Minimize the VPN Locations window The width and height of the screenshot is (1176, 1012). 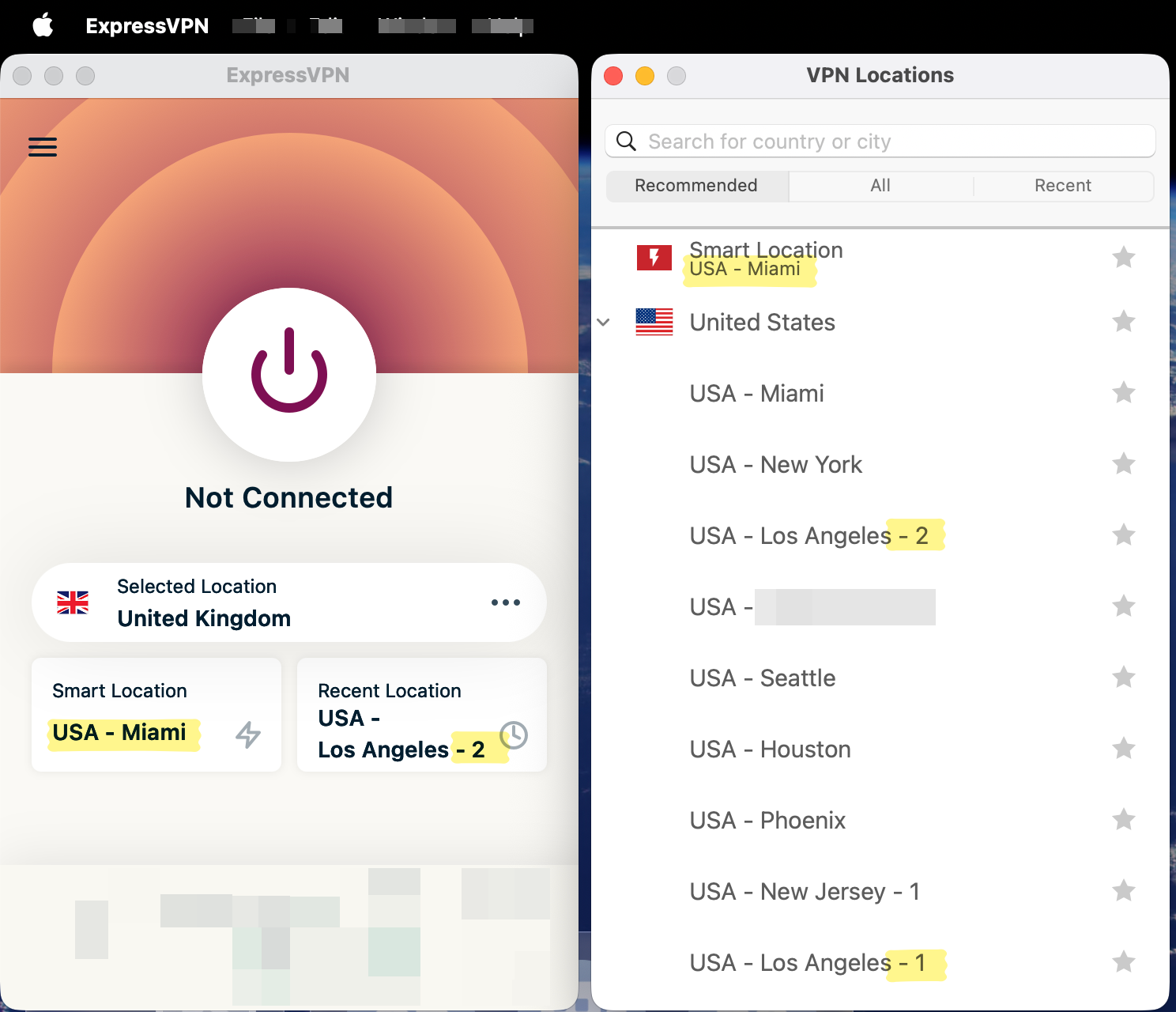coord(645,76)
